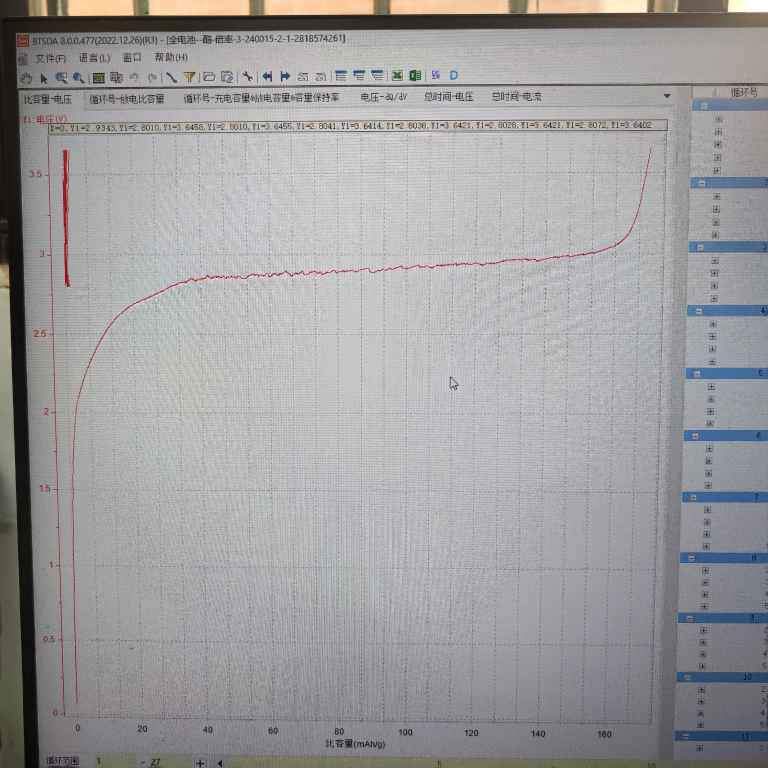Click the blue D icon in toolbar

(x=454, y=75)
